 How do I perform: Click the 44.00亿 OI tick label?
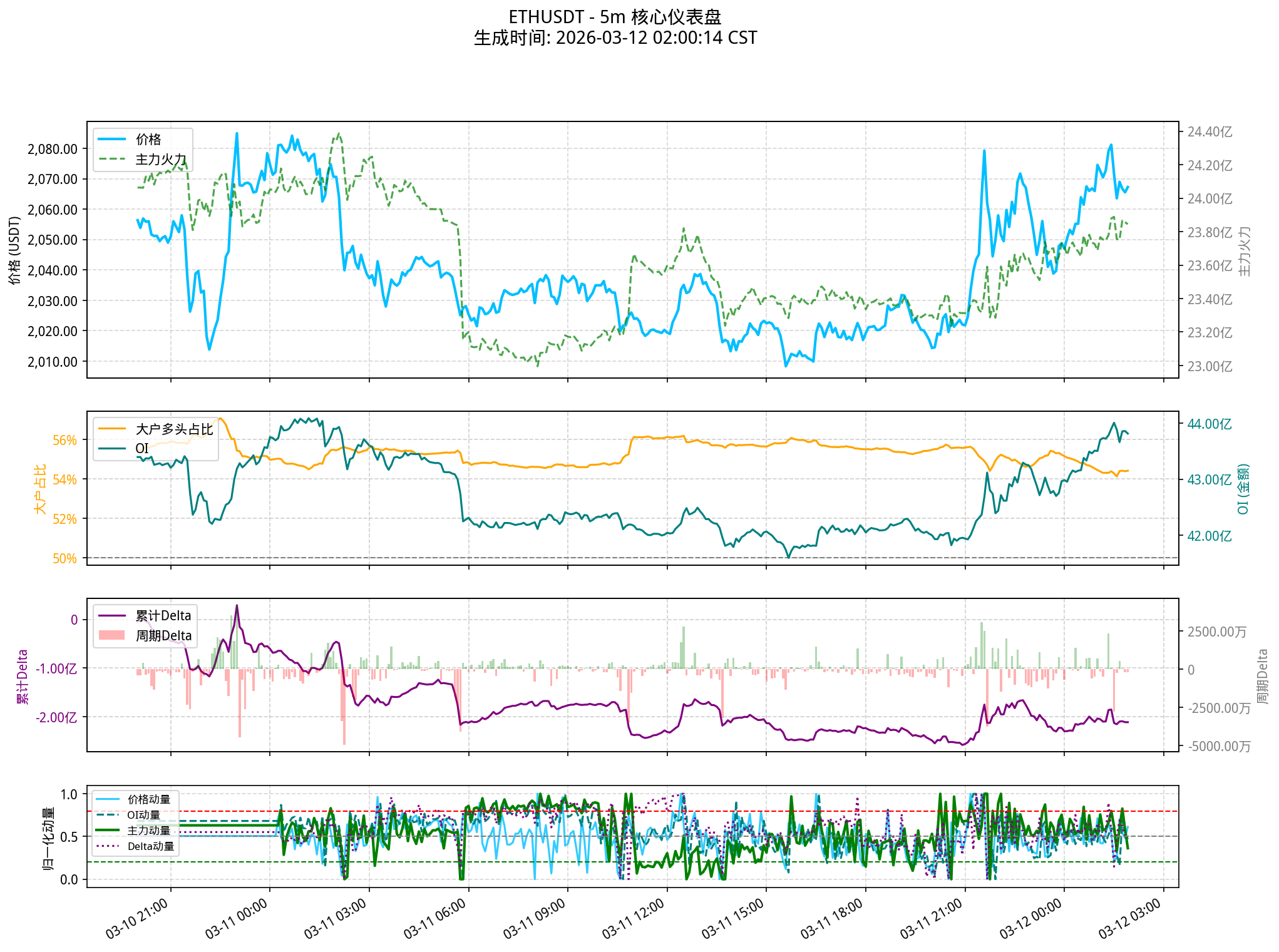click(x=1209, y=424)
